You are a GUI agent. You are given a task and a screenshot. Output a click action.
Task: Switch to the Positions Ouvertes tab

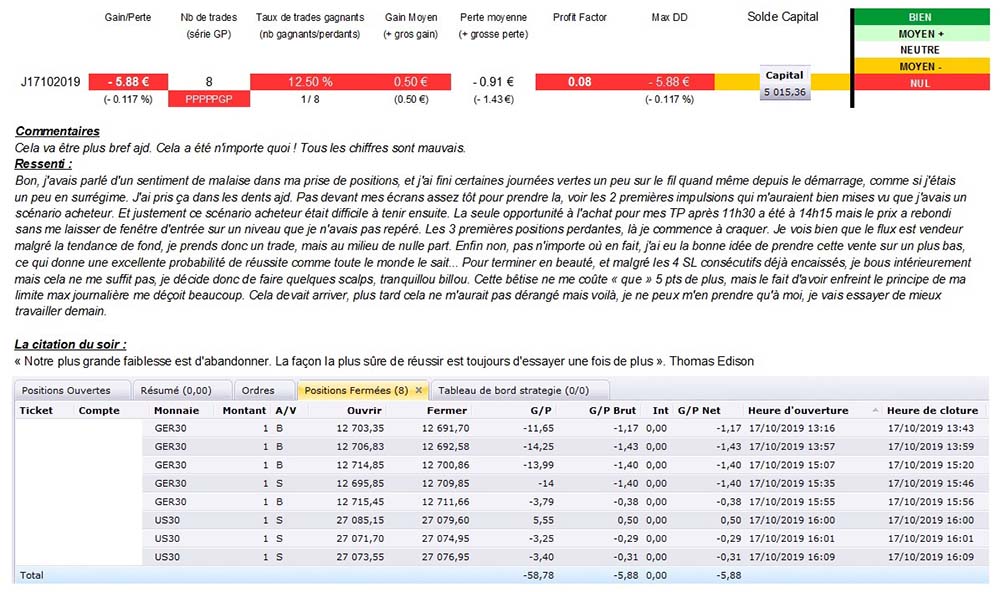(x=66, y=390)
